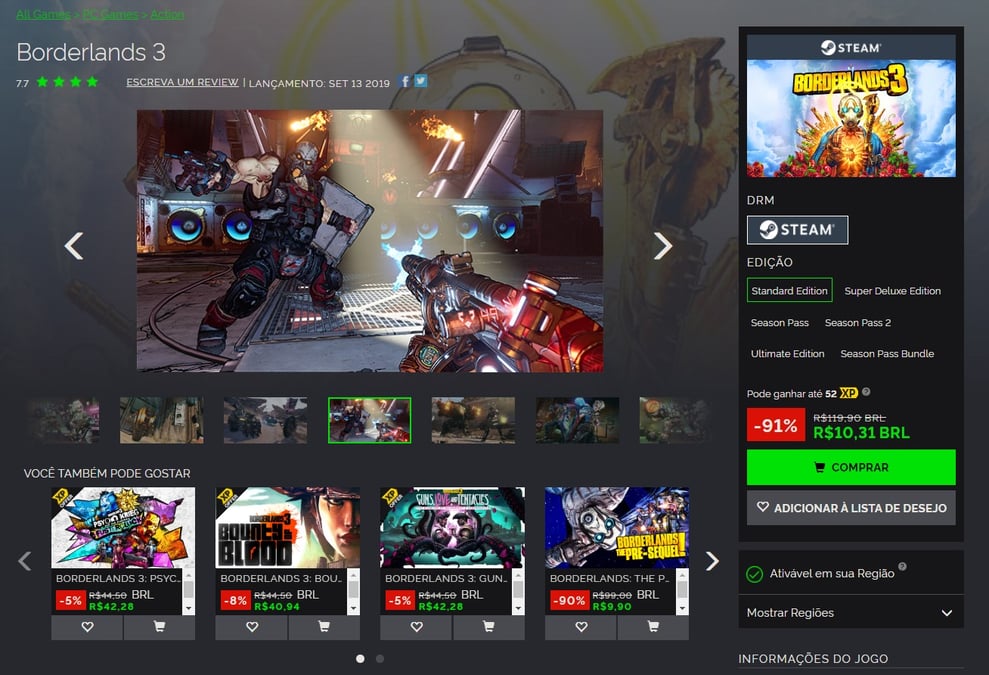Wishlist Borderlands: The Pre-Sequel card
989x675 pixels.
point(581,627)
